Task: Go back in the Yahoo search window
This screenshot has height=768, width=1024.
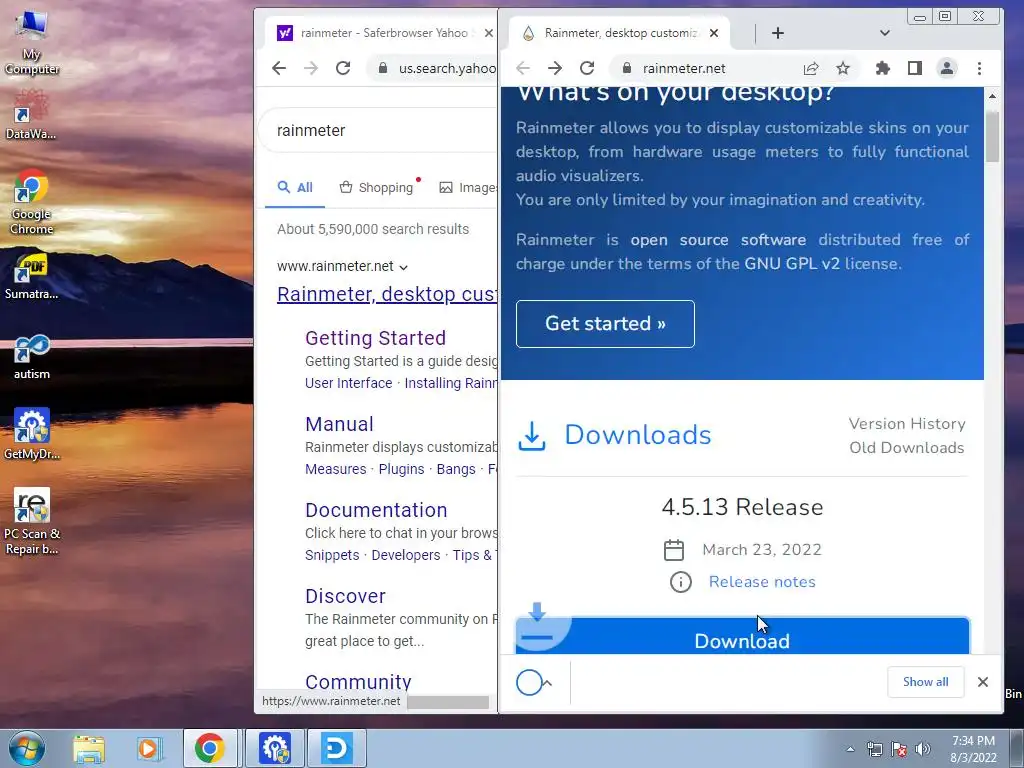Action: 279,68
